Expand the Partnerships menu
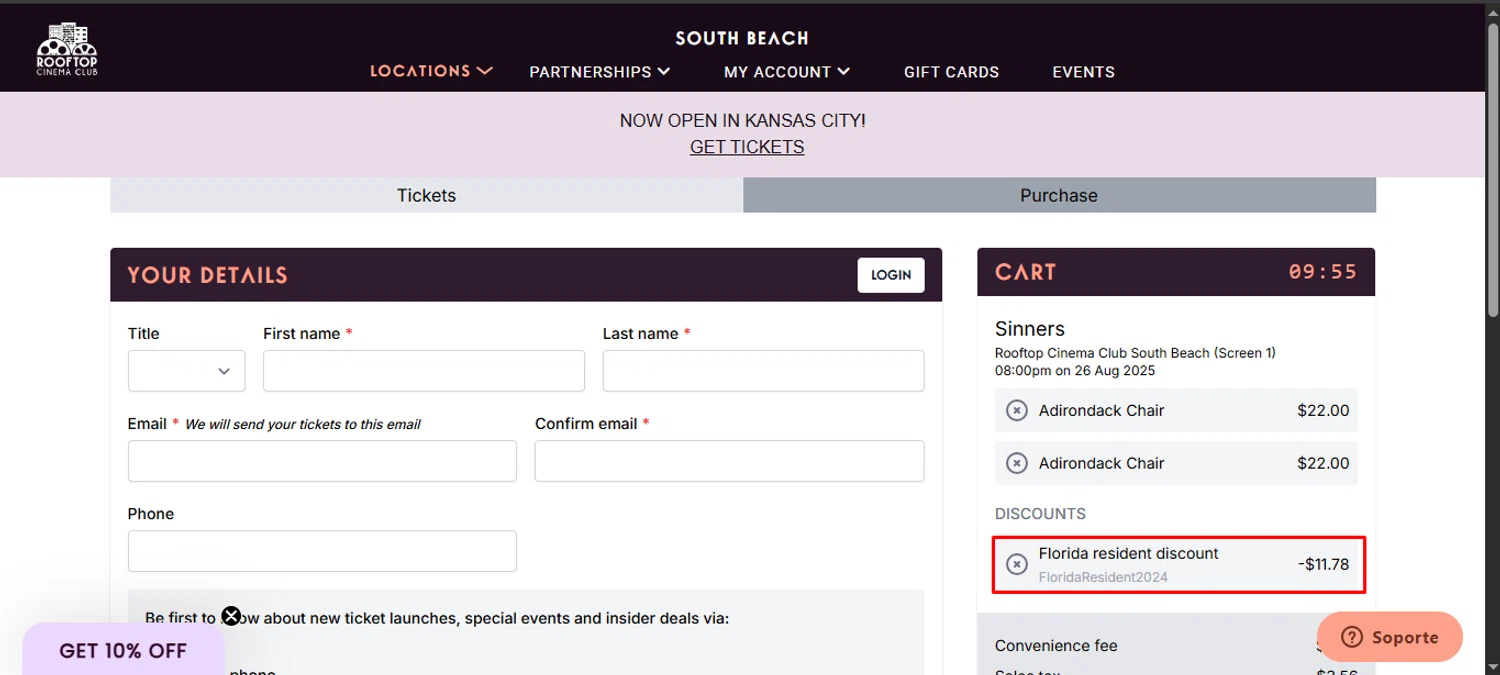This screenshot has width=1500, height=675. pyautogui.click(x=599, y=72)
